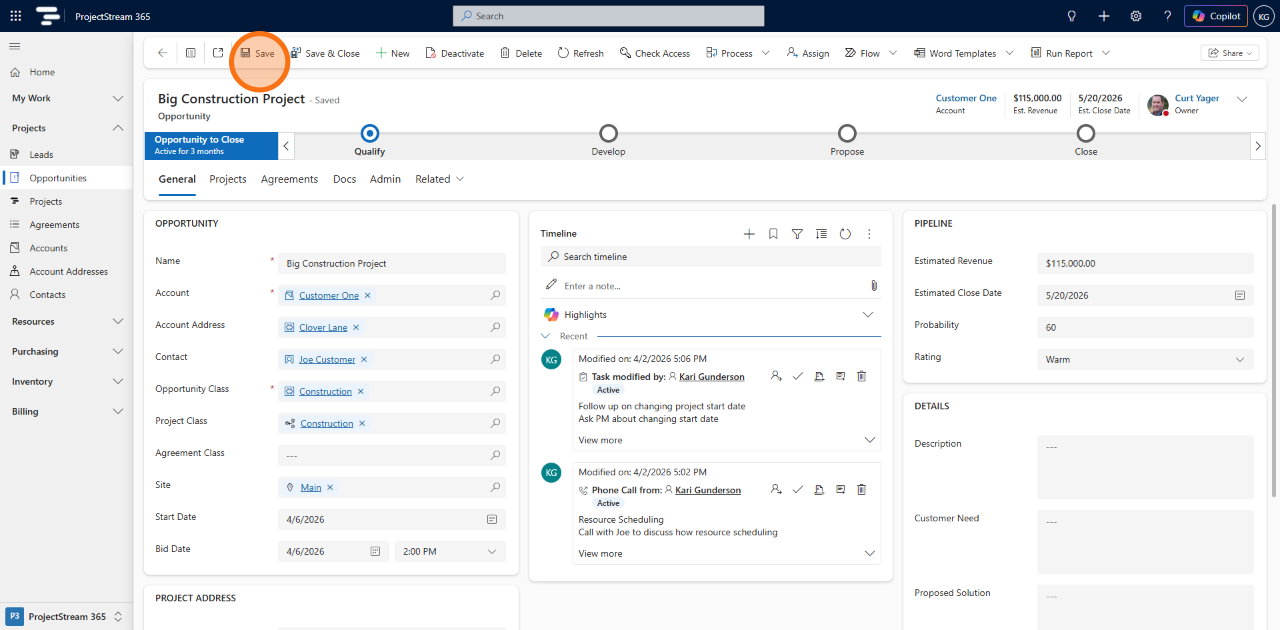Image resolution: width=1280 pixels, height=630 pixels.
Task: Open the Bid Date time dropdown
Action: click(x=450, y=551)
